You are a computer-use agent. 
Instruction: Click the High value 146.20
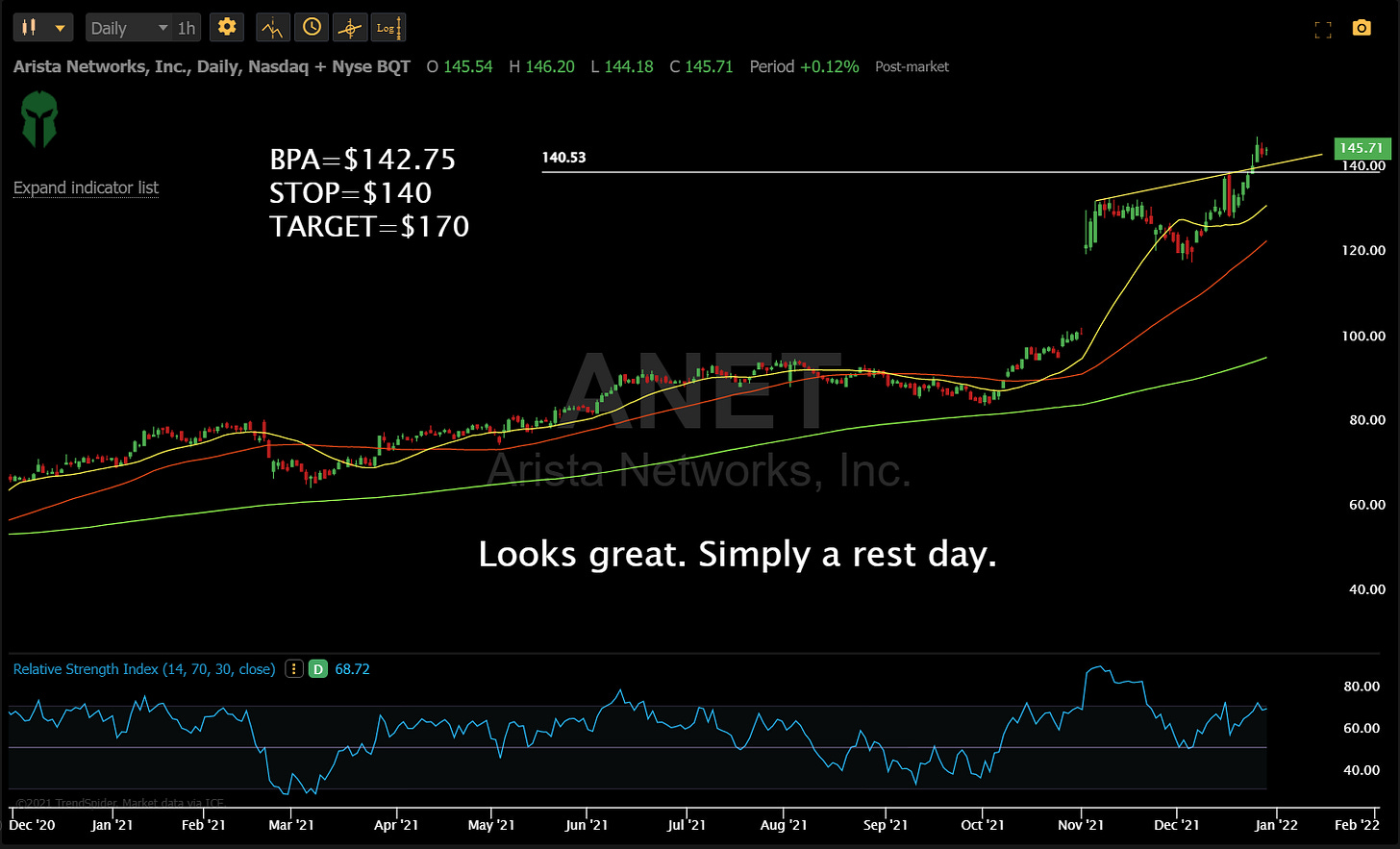tap(550, 66)
